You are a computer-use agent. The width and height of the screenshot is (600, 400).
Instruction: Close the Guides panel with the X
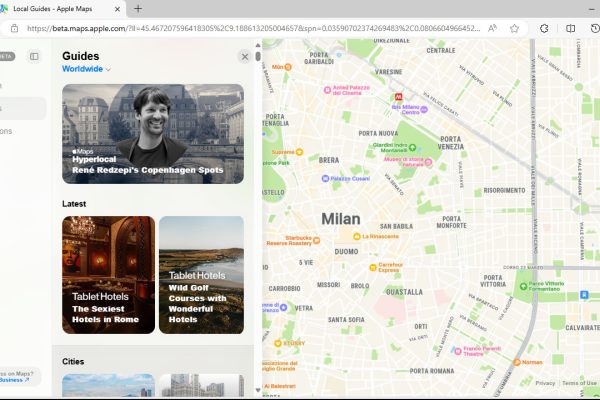(x=245, y=57)
